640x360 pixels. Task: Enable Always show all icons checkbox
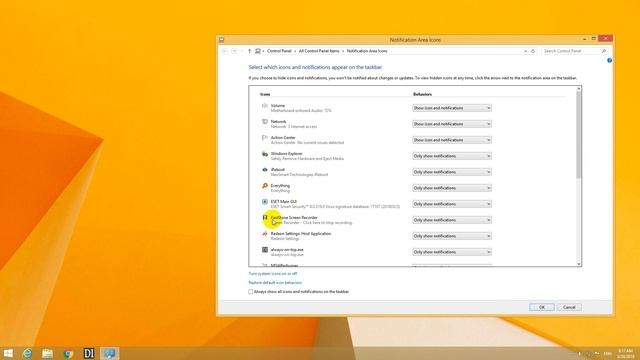[x=251, y=292]
